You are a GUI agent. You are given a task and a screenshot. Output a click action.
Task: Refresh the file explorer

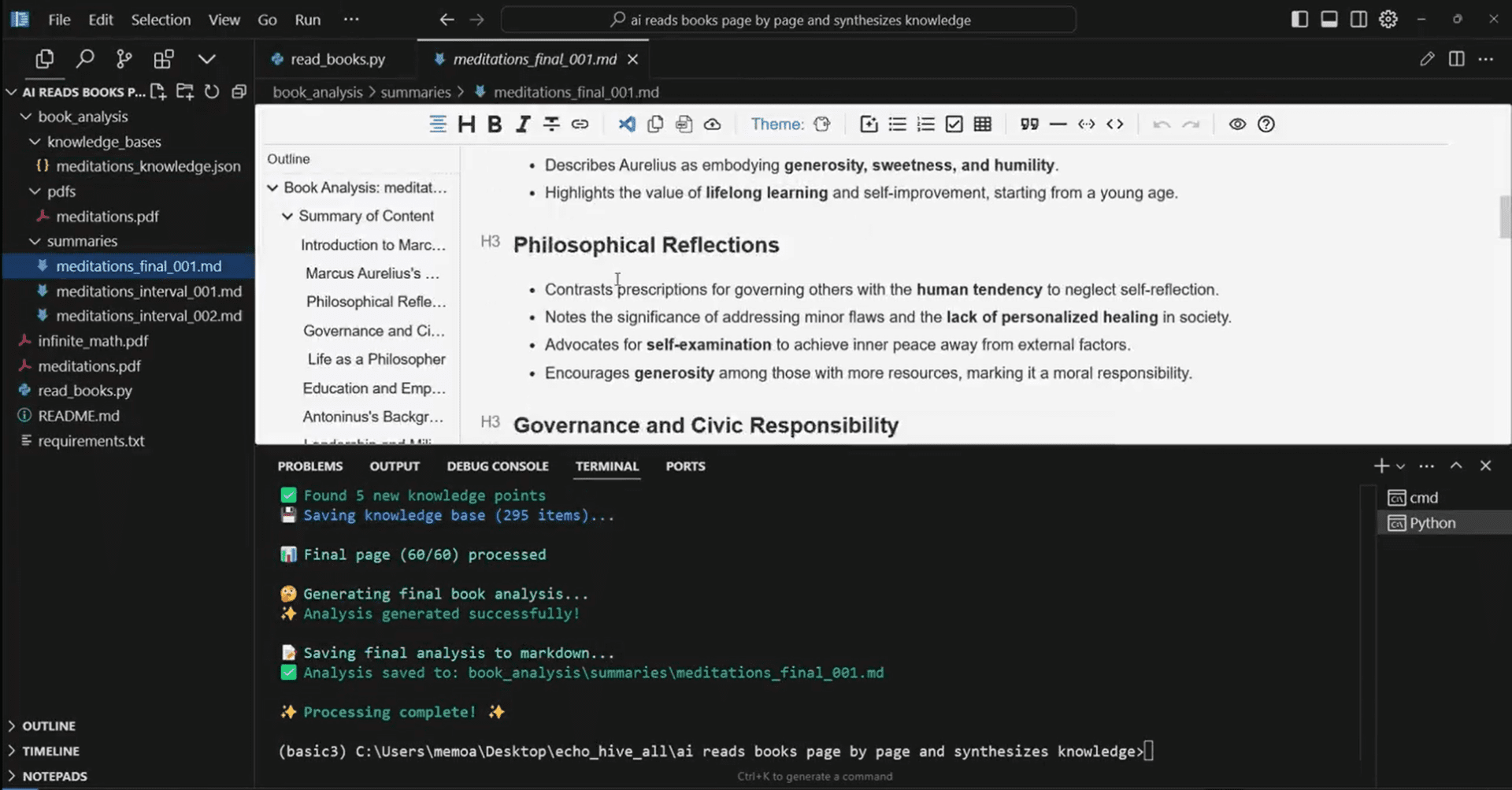click(212, 91)
